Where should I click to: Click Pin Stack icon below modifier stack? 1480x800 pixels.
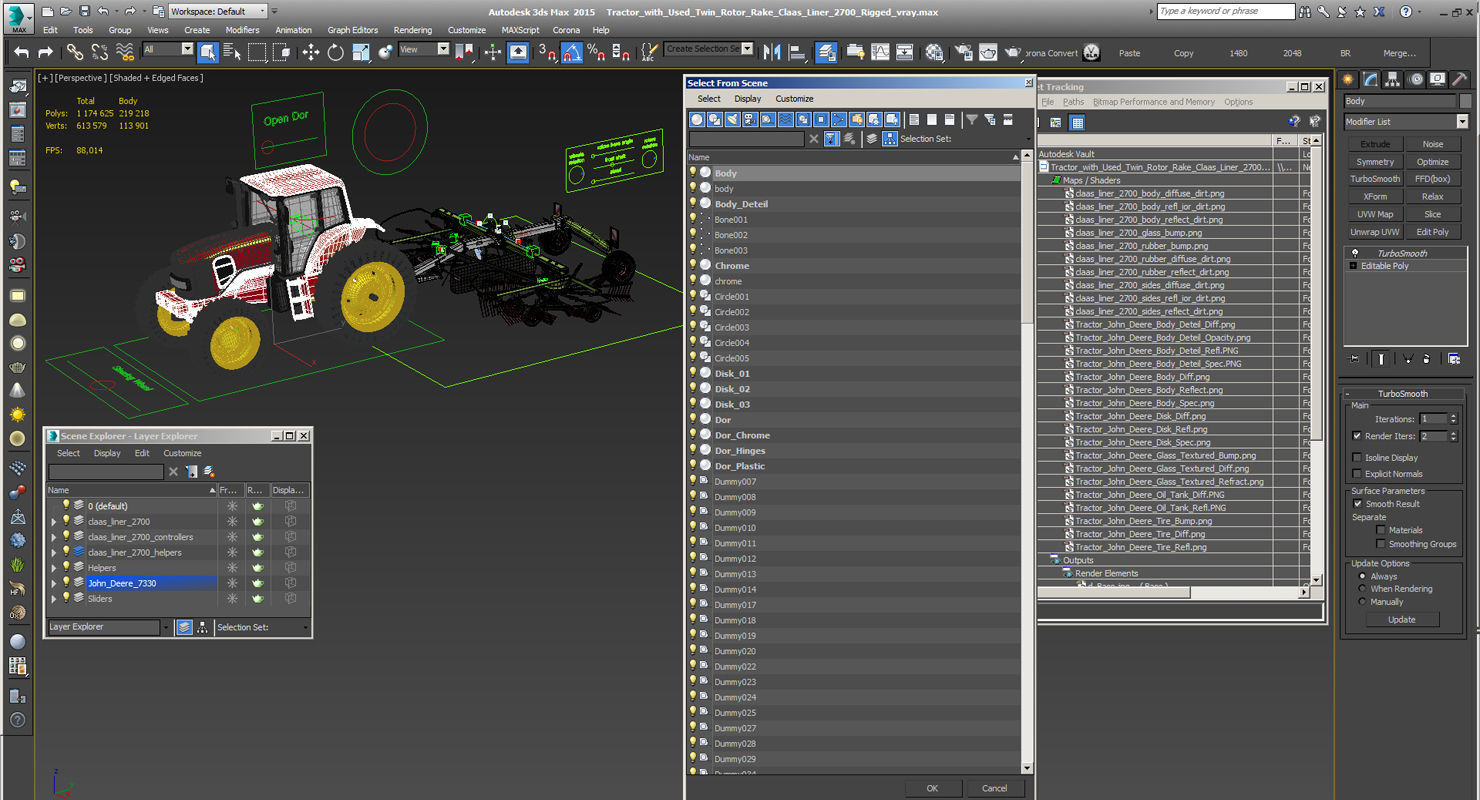point(1355,358)
